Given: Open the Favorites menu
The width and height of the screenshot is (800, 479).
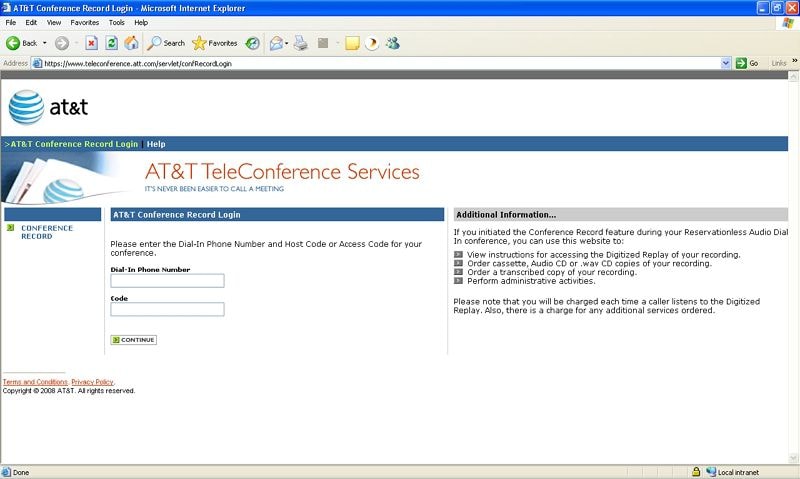Looking at the screenshot, I should tap(85, 22).
